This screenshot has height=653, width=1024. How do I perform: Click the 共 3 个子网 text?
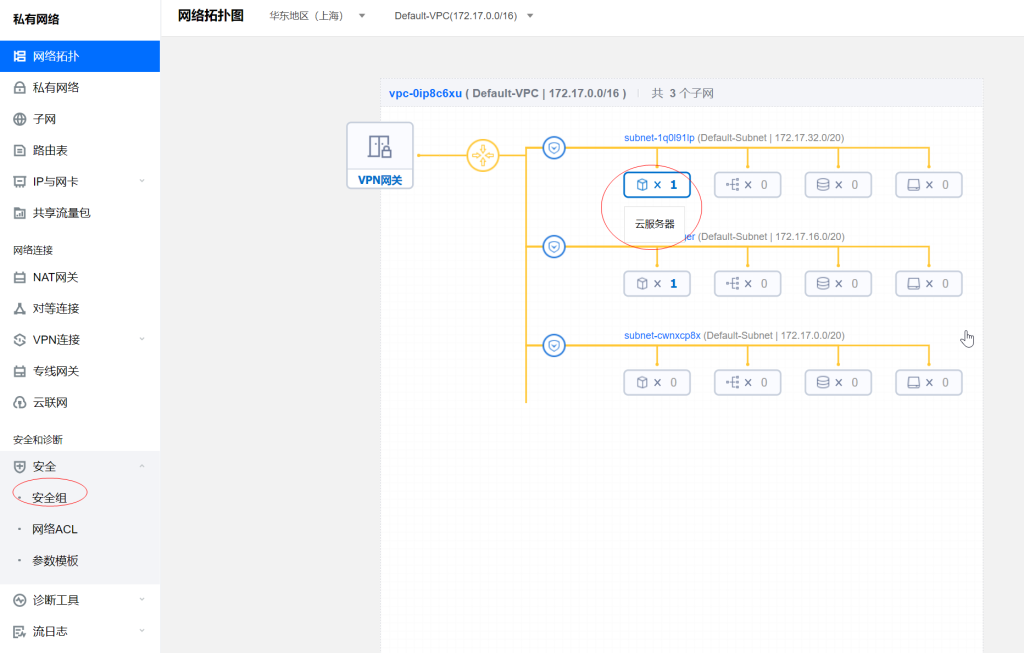(x=682, y=93)
